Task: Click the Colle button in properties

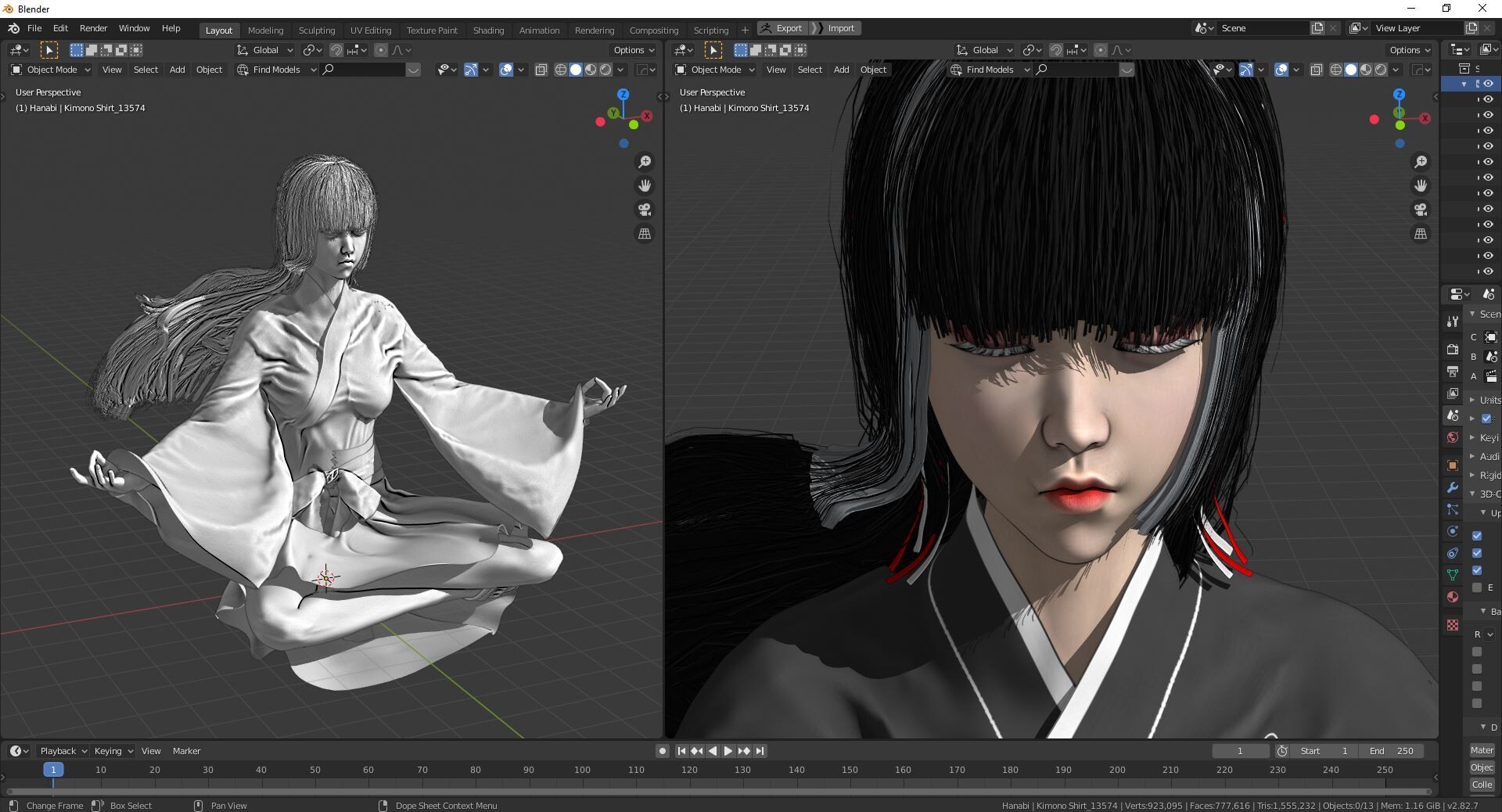Action: click(x=1482, y=785)
